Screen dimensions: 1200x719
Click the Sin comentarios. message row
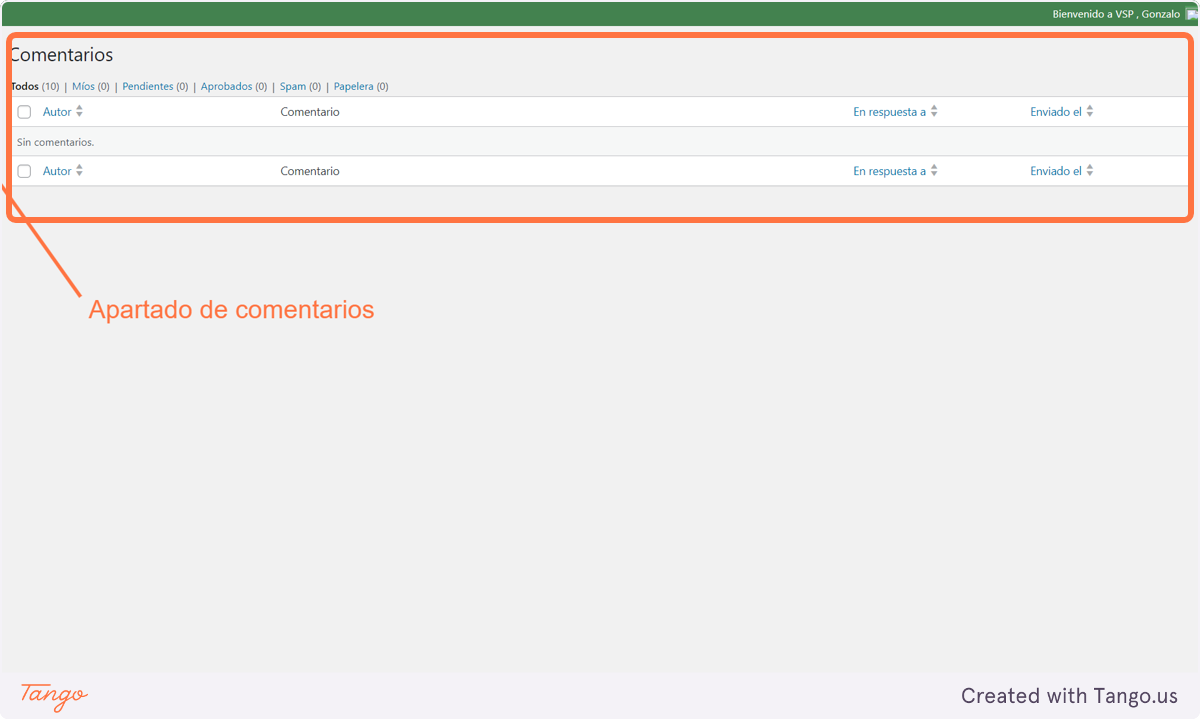coord(600,142)
